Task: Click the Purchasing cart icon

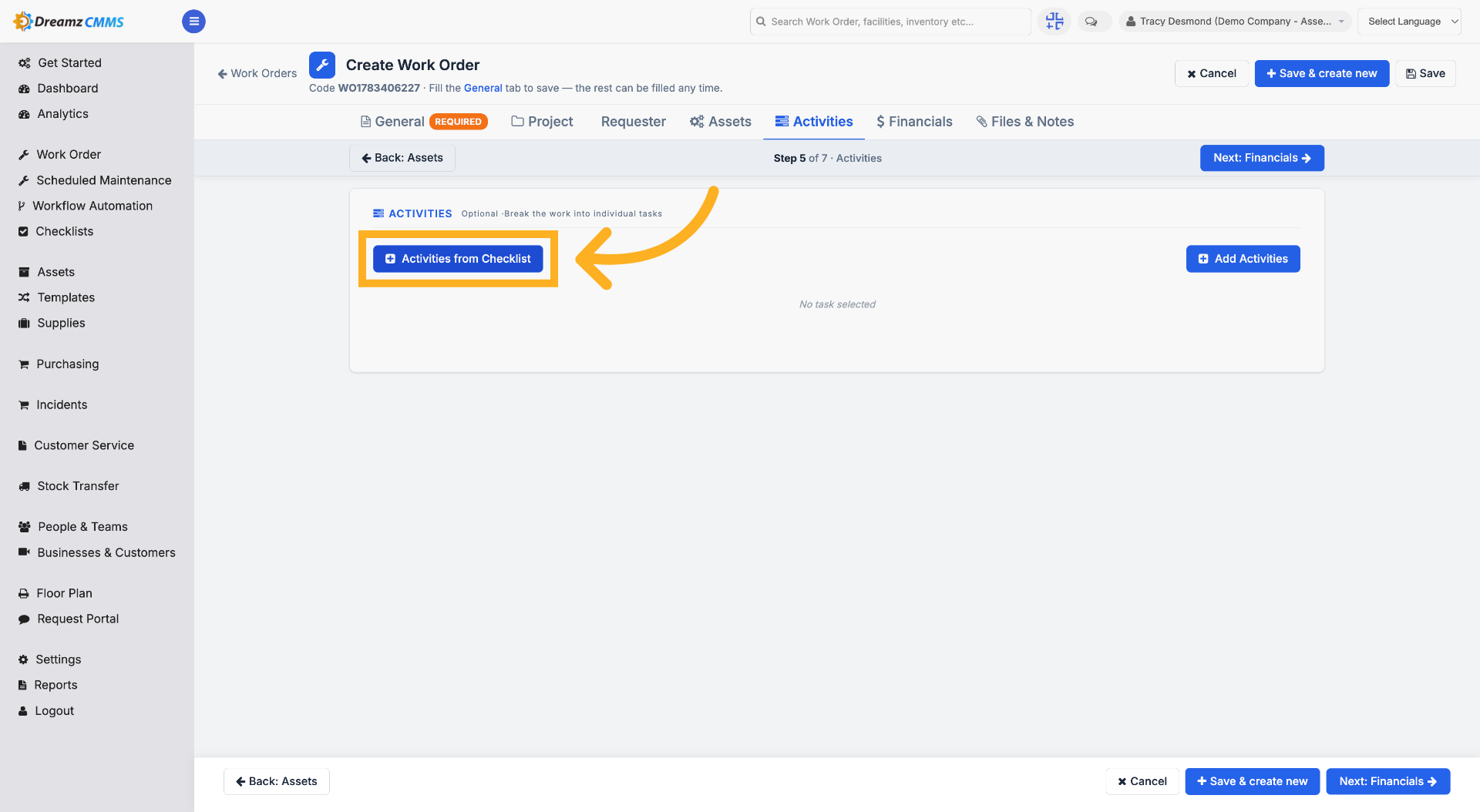Action: click(x=24, y=364)
